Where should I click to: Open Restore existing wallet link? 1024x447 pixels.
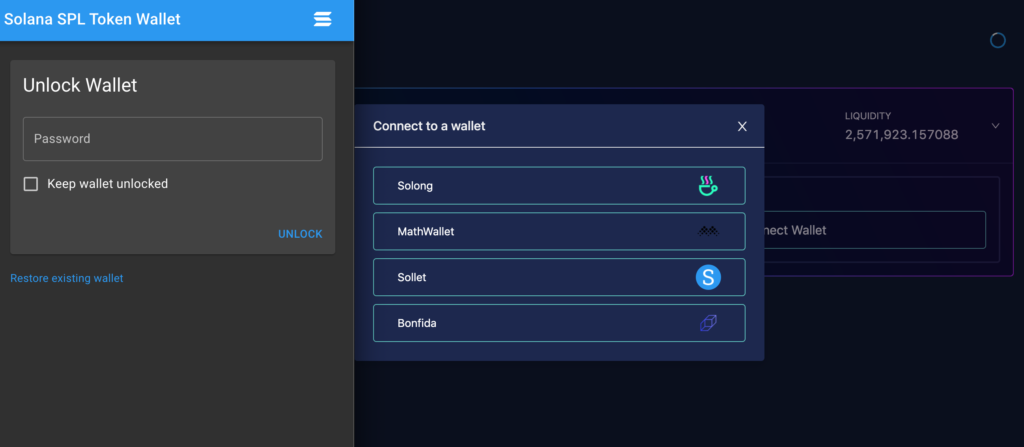(x=67, y=278)
